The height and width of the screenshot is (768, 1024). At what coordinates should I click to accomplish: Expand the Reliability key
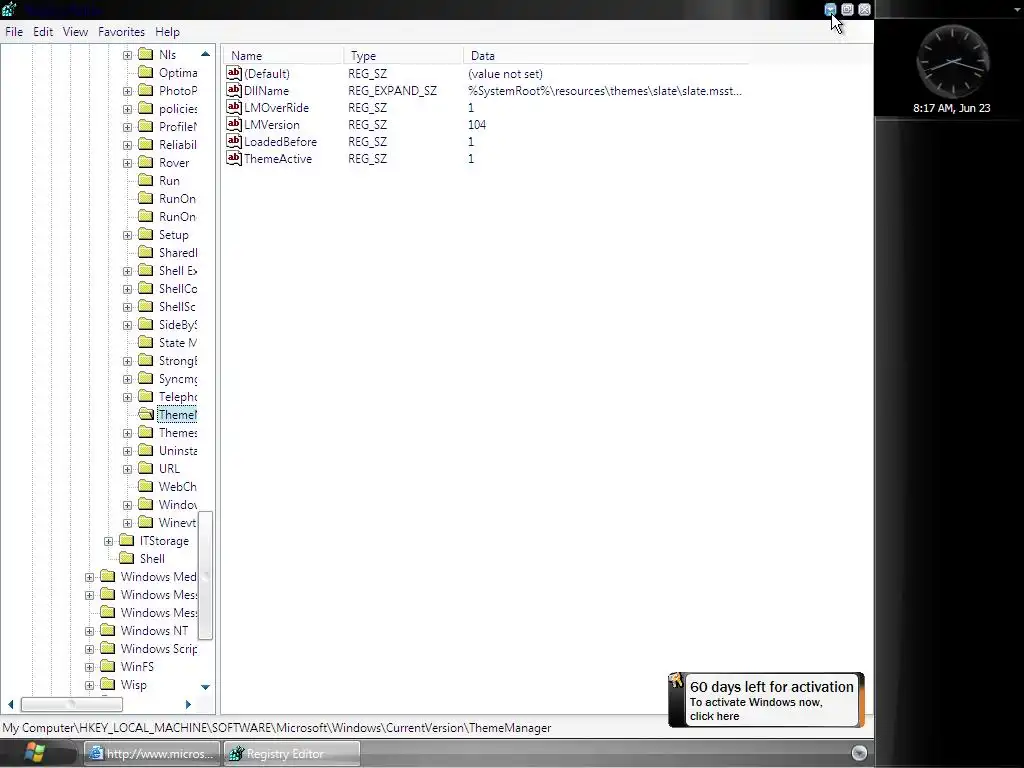pyautogui.click(x=127, y=145)
